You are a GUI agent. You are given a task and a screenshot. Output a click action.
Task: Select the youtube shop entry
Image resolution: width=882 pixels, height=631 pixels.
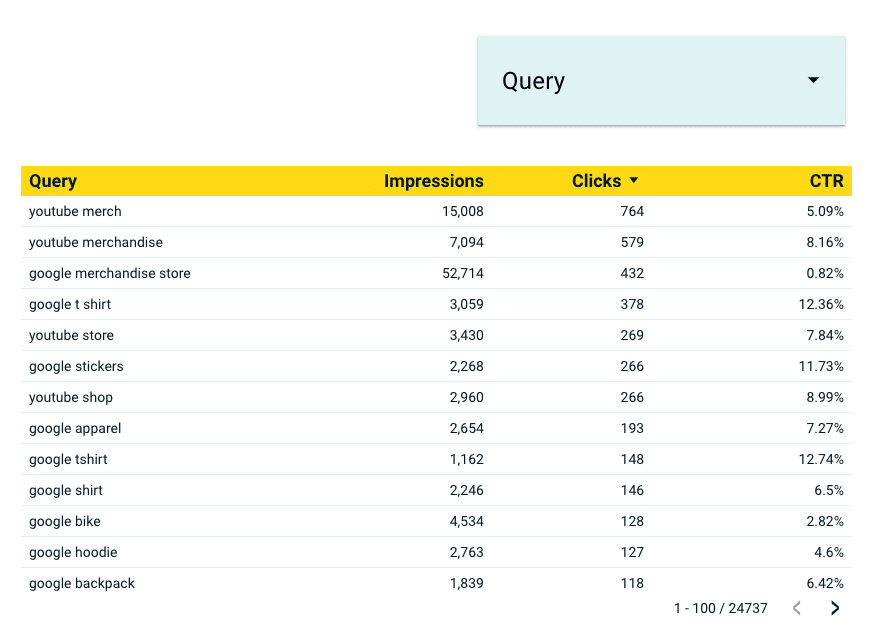(x=71, y=397)
